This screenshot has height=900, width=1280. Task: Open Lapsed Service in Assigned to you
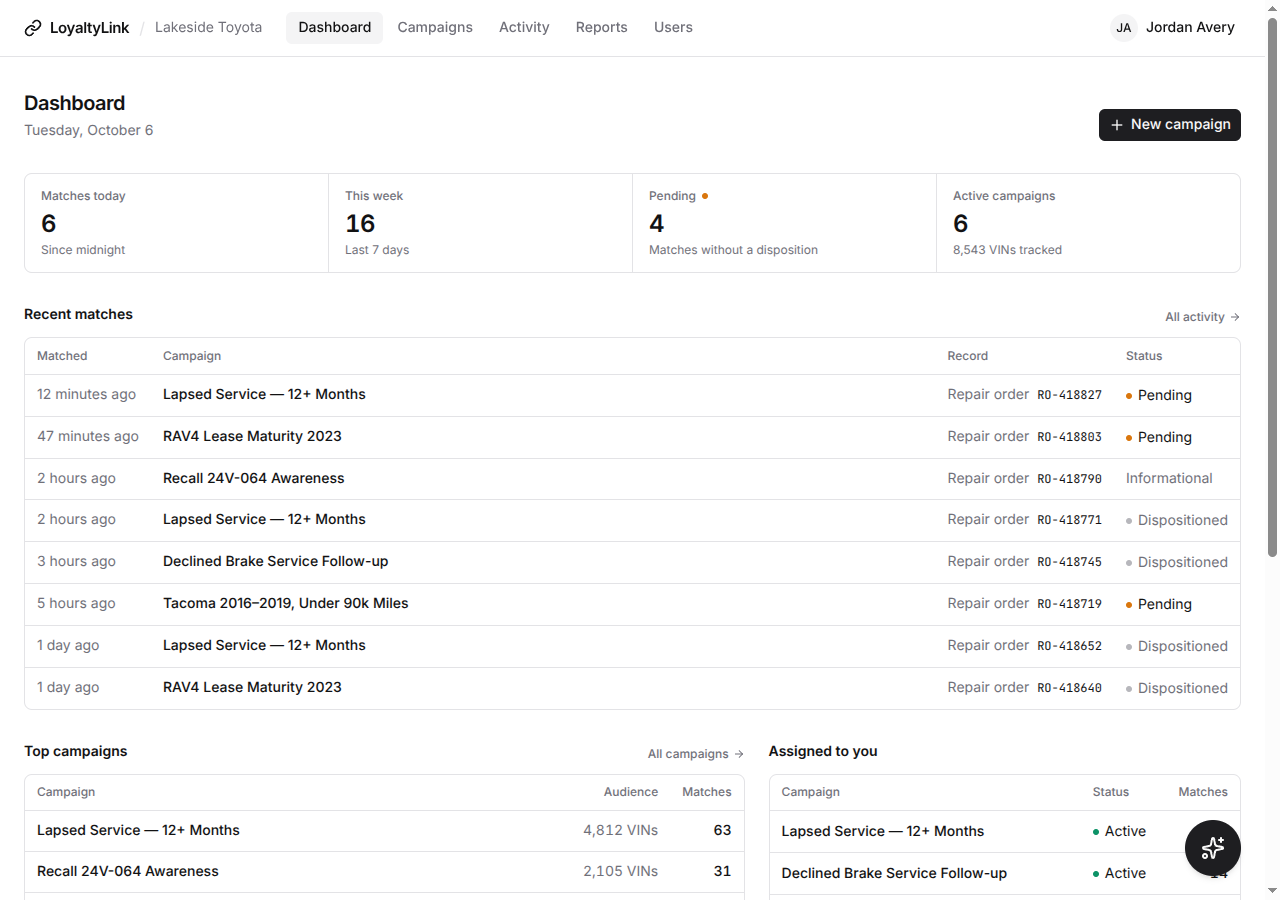coord(883,832)
